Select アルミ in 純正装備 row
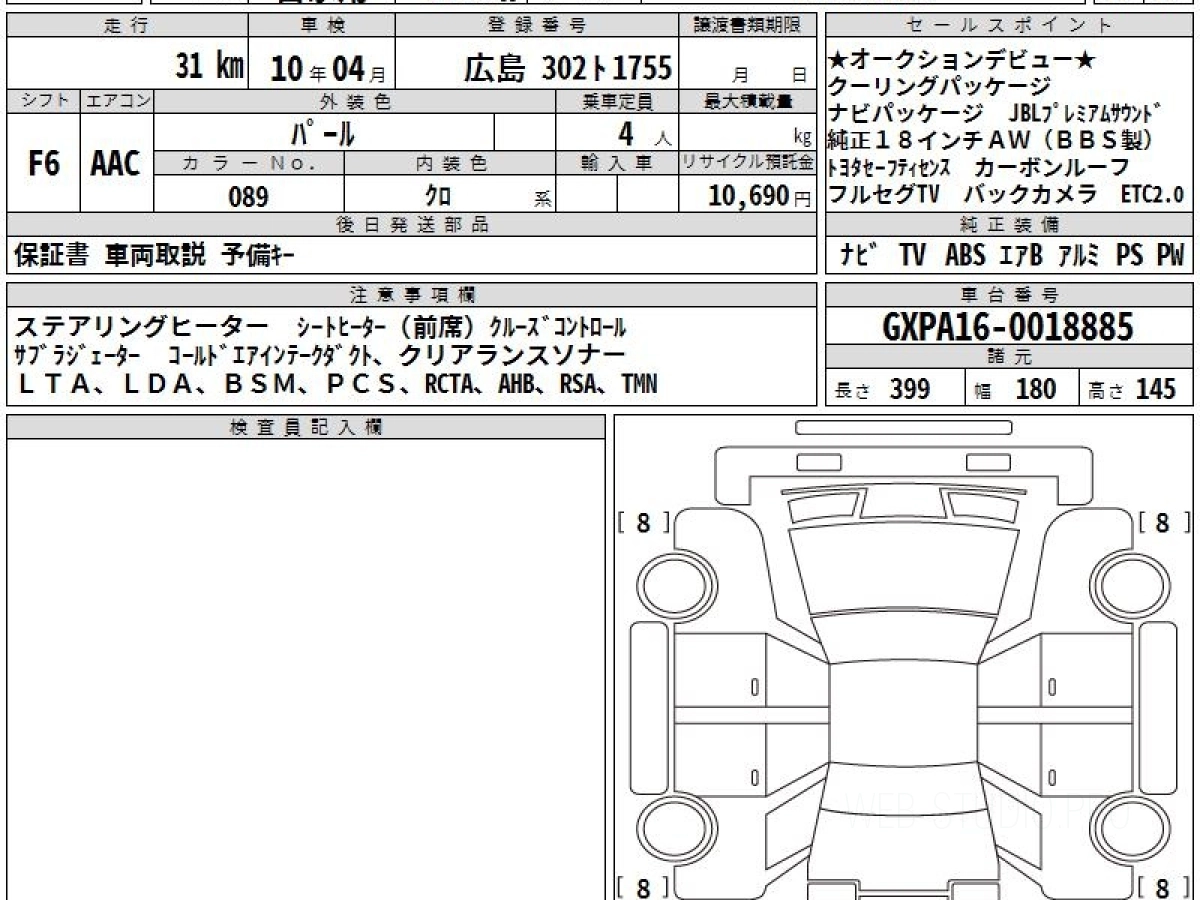The image size is (1200, 900). point(1079,256)
